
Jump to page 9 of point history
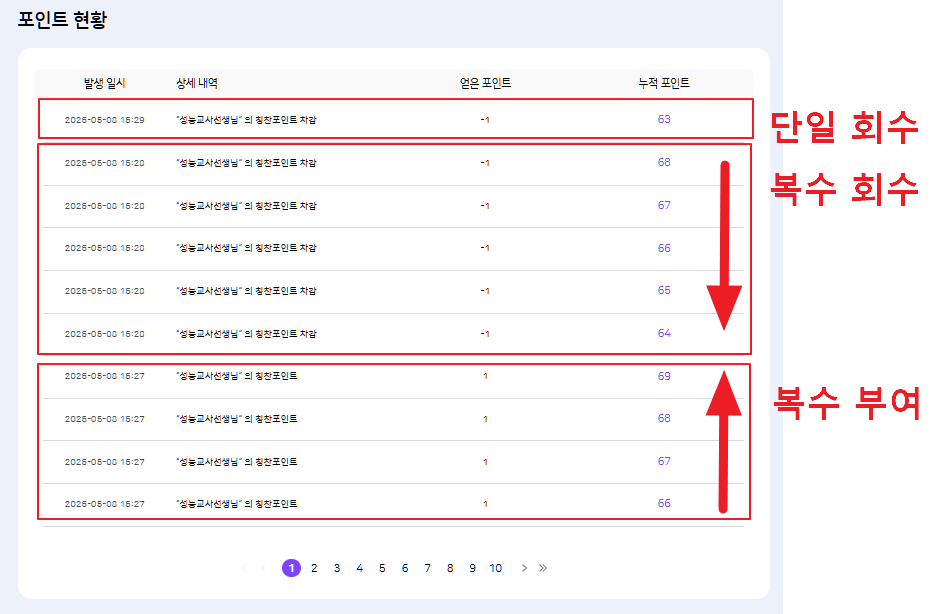[473, 568]
